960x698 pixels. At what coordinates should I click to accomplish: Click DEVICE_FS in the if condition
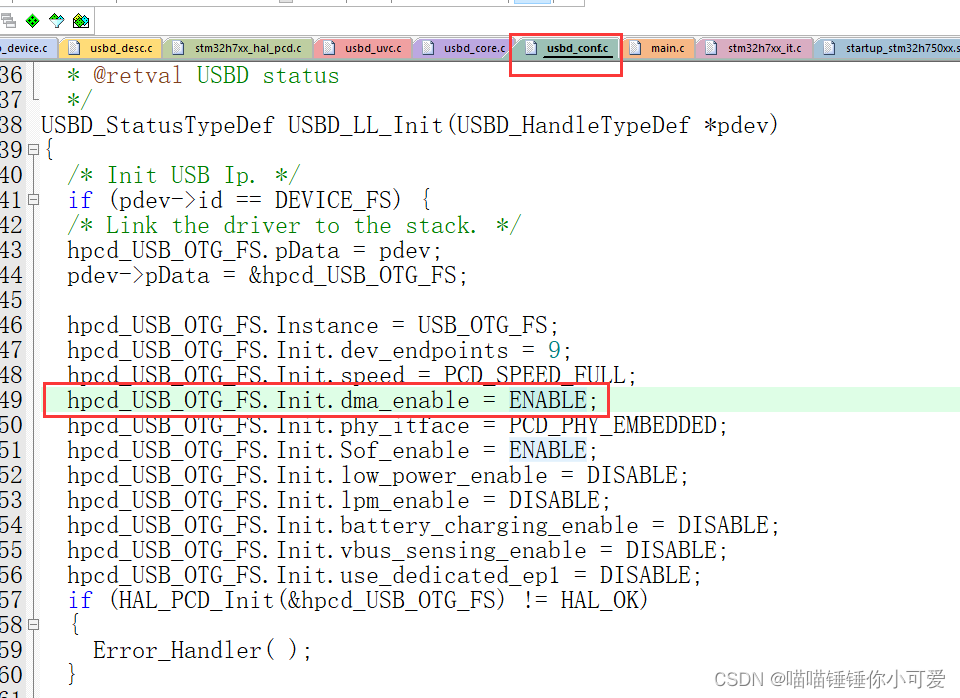pos(332,200)
